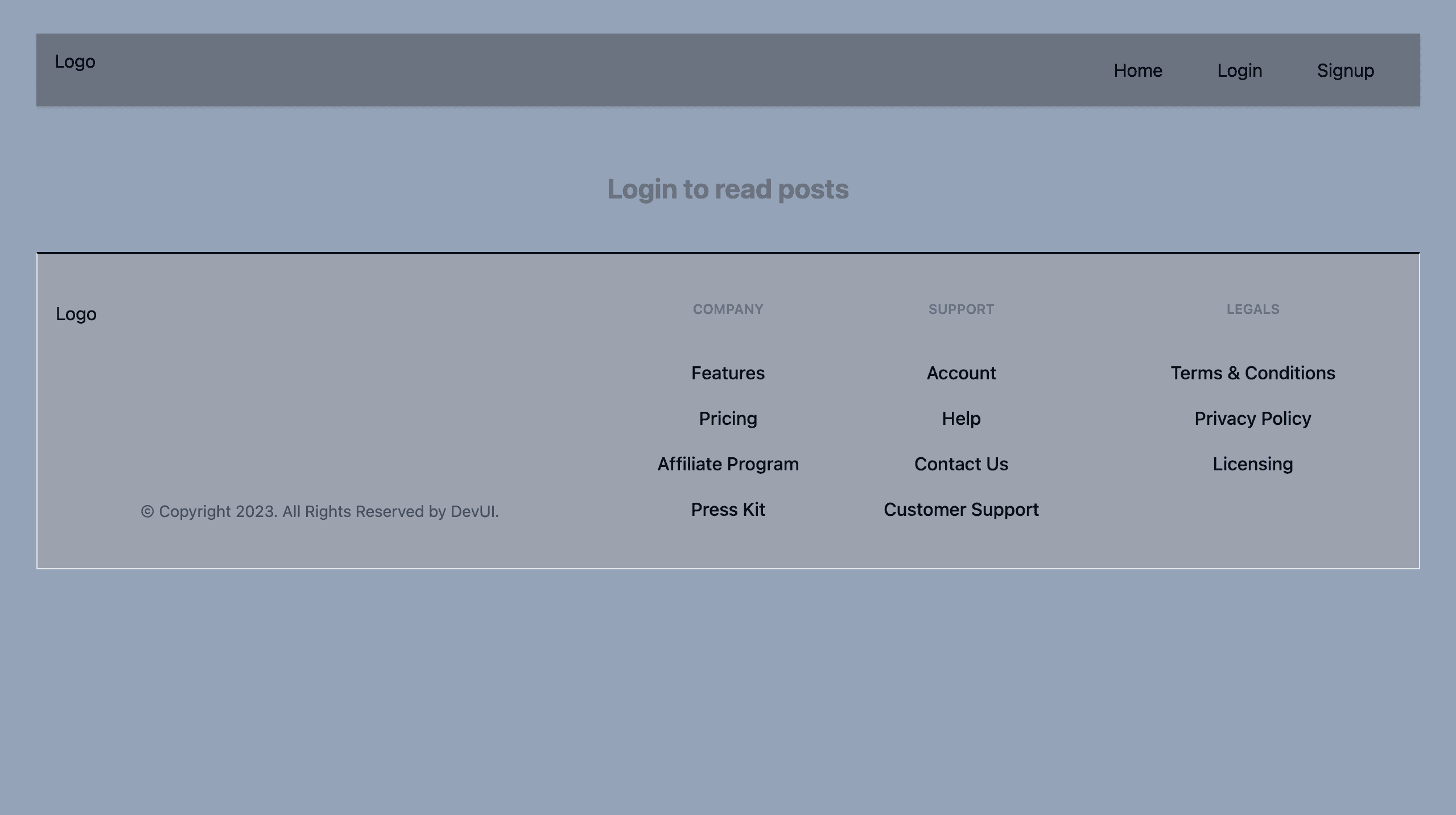Open Affiliate Program link
The image size is (1456, 815).
click(728, 464)
